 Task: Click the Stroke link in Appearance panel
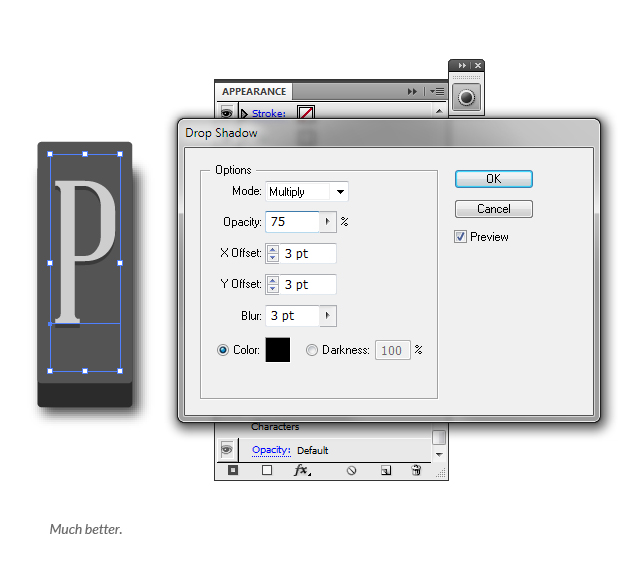click(x=269, y=114)
